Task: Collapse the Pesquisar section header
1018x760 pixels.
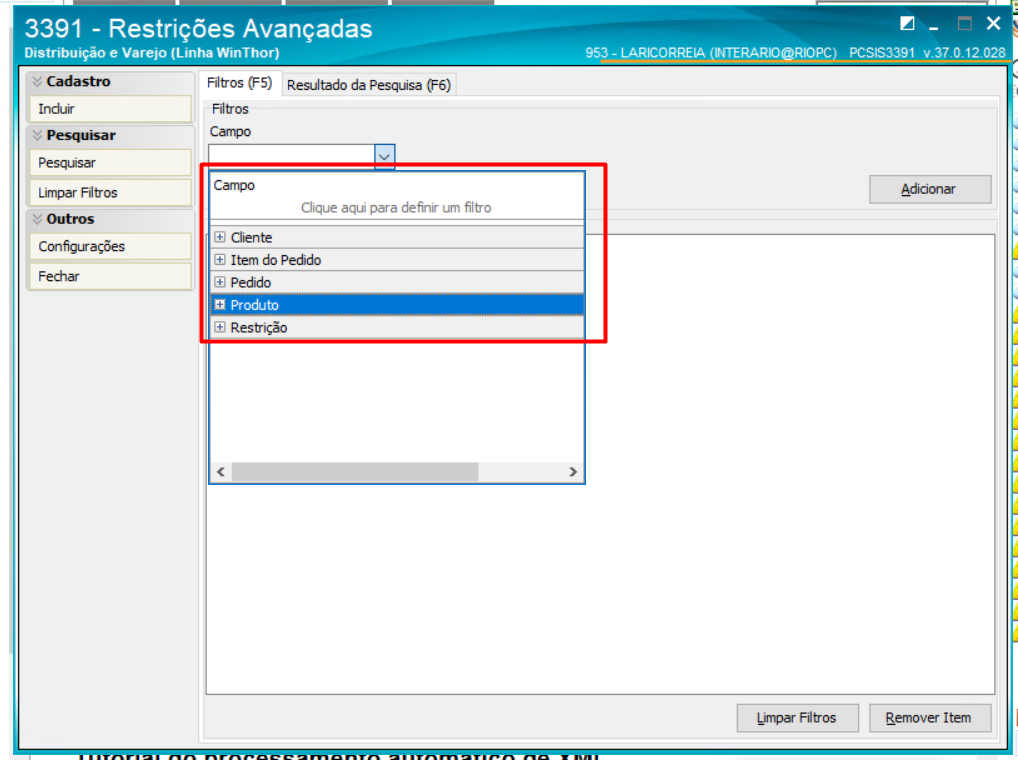Action: pyautogui.click(x=110, y=135)
